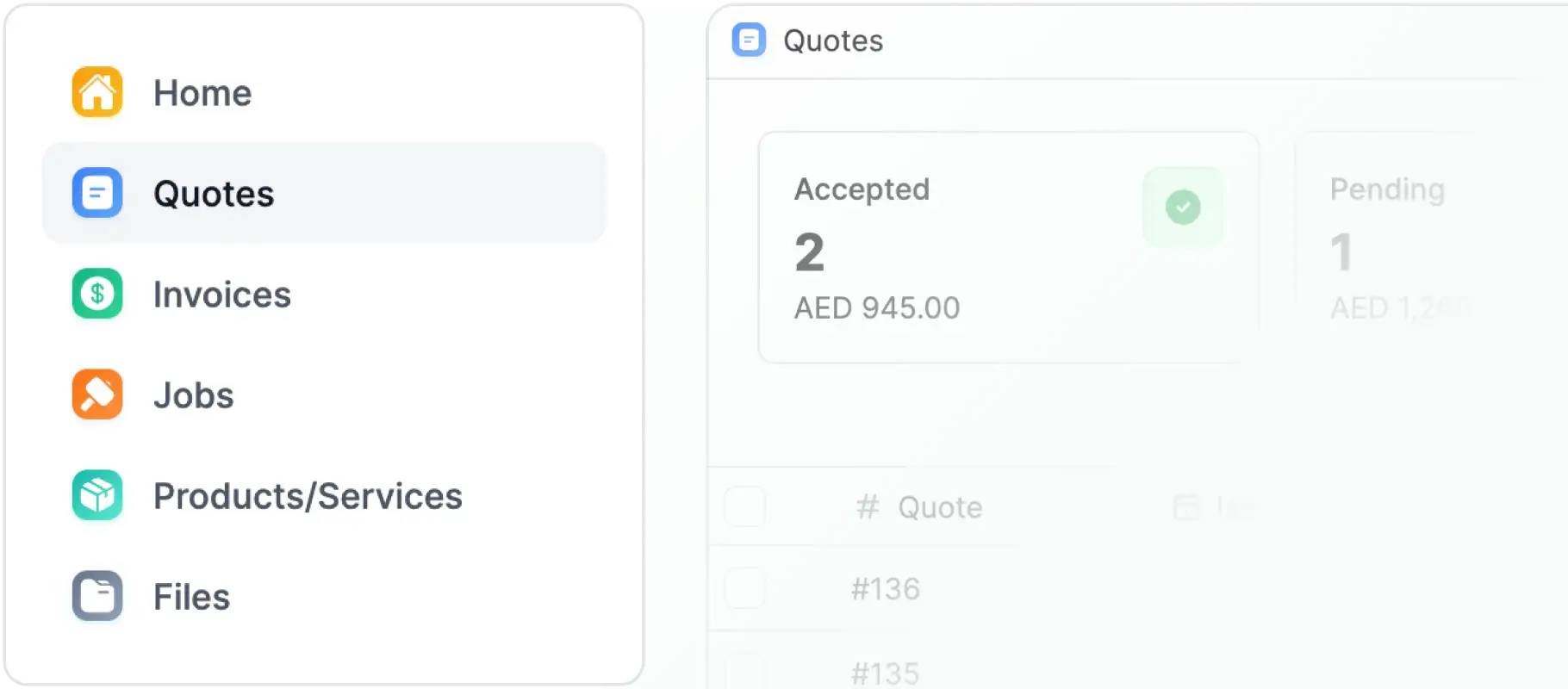This screenshot has height=689, width=1568.
Task: Click the Quote column header text
Action: (940, 507)
